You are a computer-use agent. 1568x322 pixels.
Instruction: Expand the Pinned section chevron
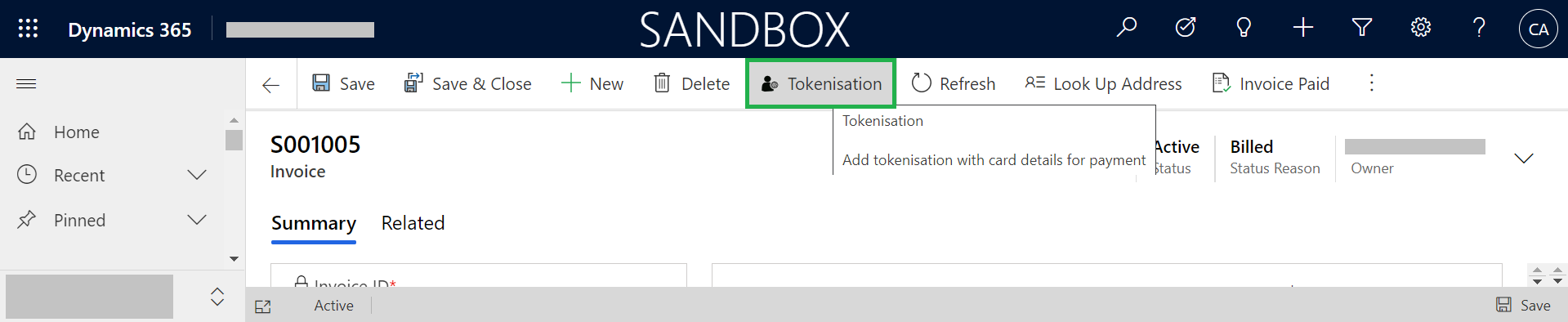197,220
